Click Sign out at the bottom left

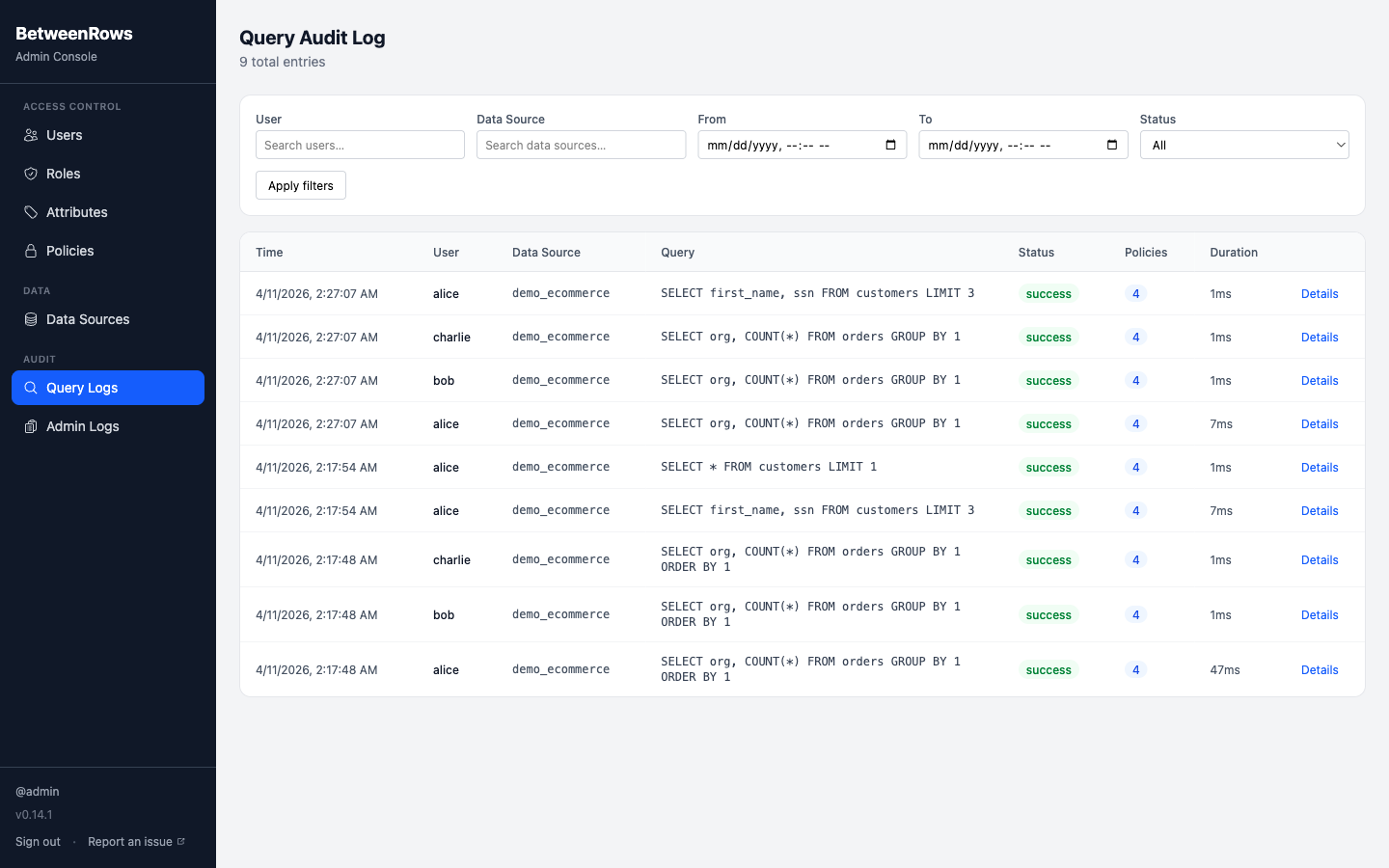pos(38,841)
